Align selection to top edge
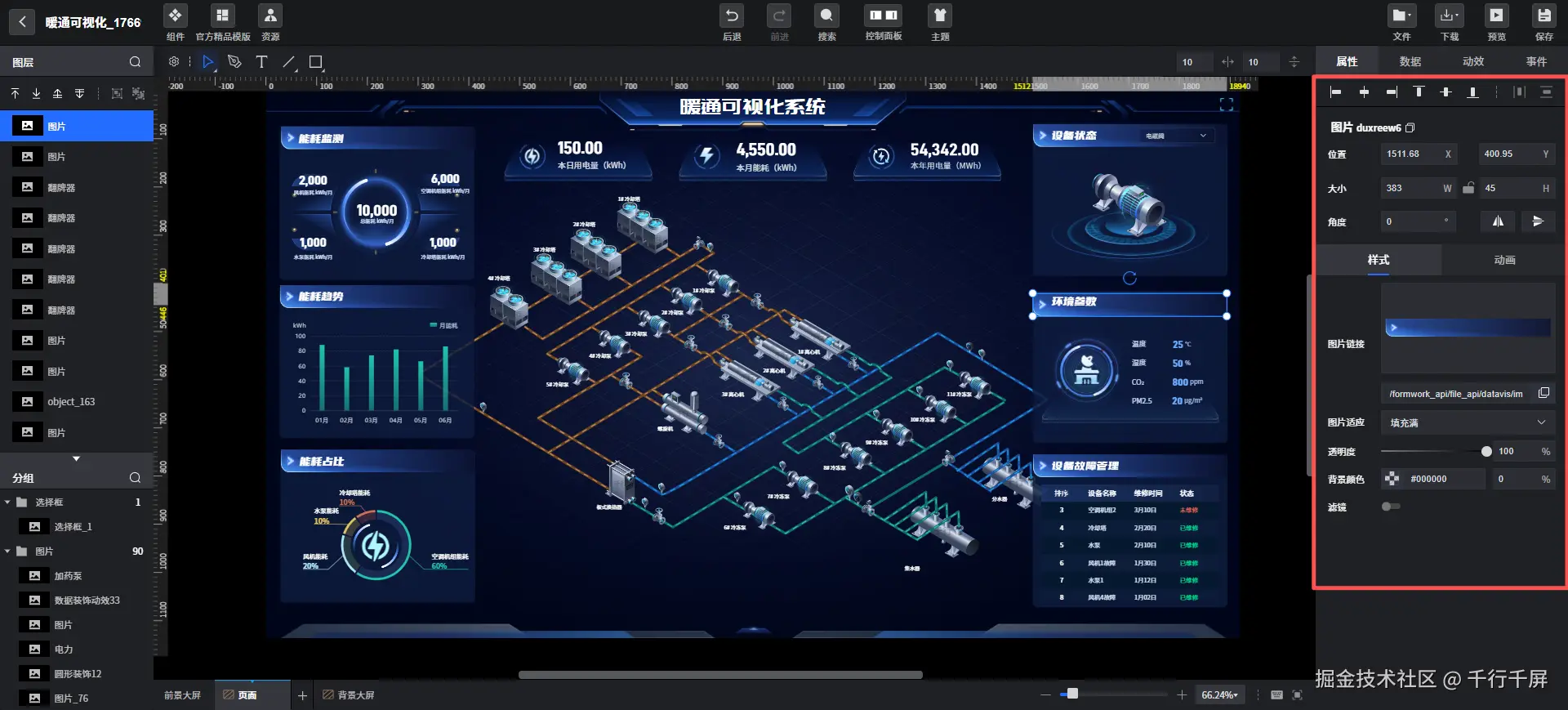 pyautogui.click(x=1419, y=92)
